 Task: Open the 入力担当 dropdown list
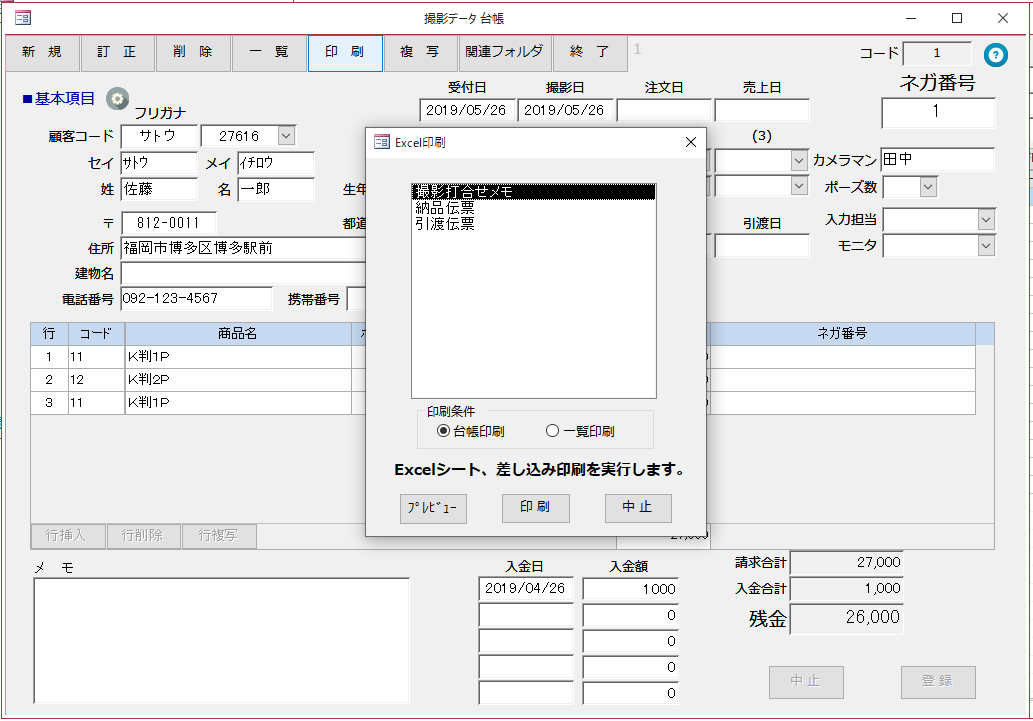click(x=984, y=218)
